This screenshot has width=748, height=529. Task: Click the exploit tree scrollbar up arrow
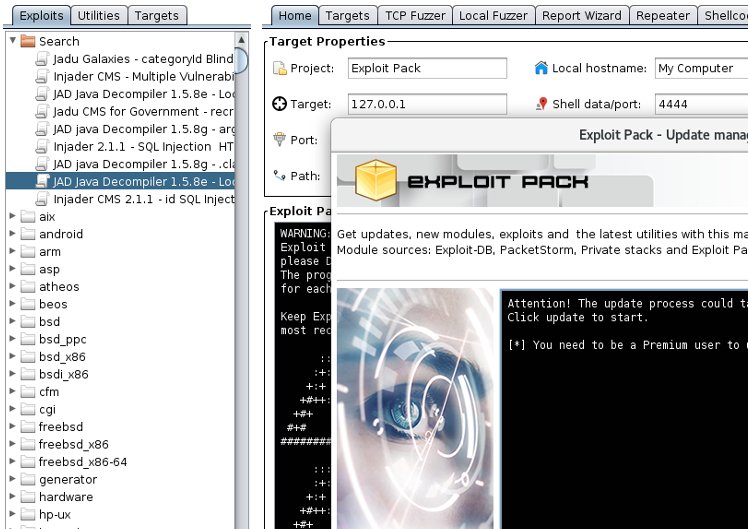(x=241, y=39)
